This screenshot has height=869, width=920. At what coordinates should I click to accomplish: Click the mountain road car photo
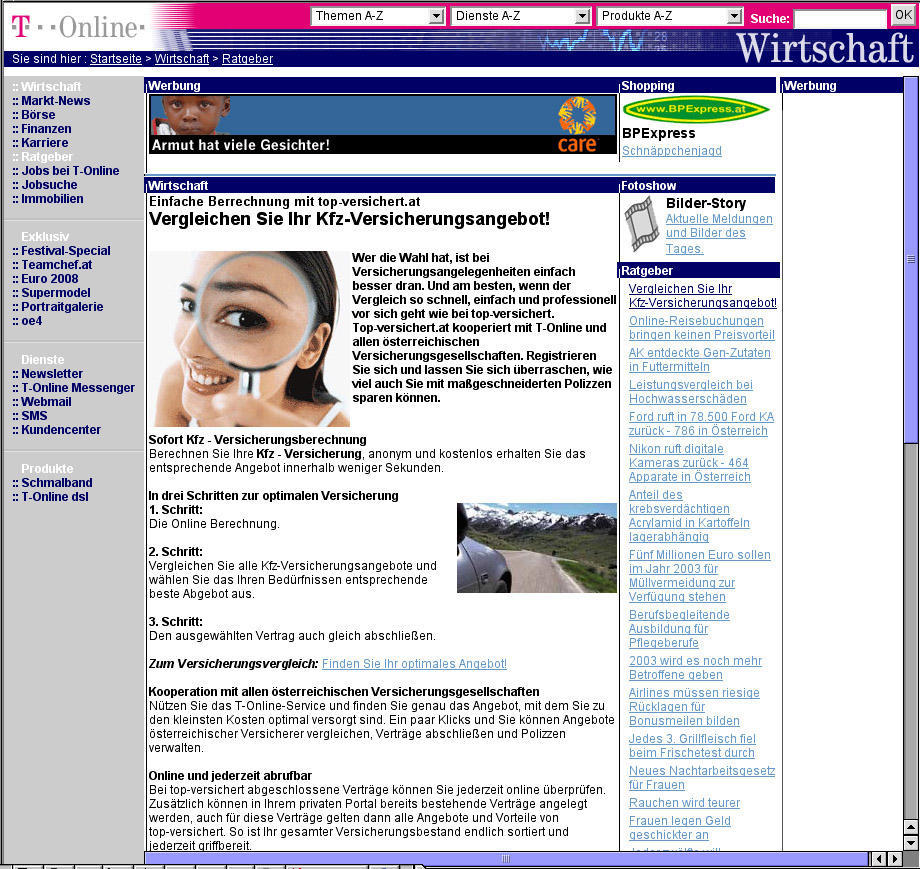click(536, 548)
